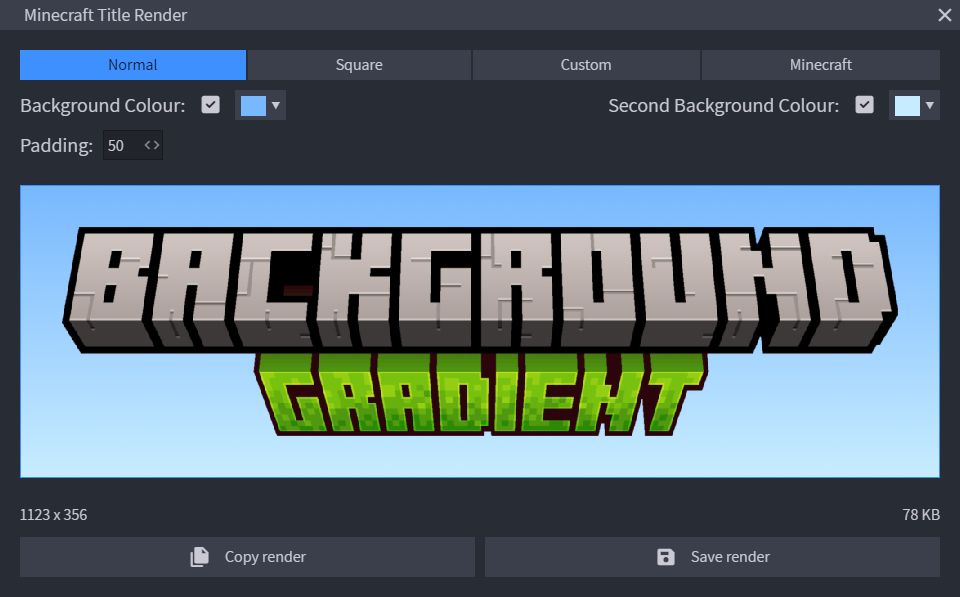Switch to the Square tab
Screen dimensions: 960x597
359,65
